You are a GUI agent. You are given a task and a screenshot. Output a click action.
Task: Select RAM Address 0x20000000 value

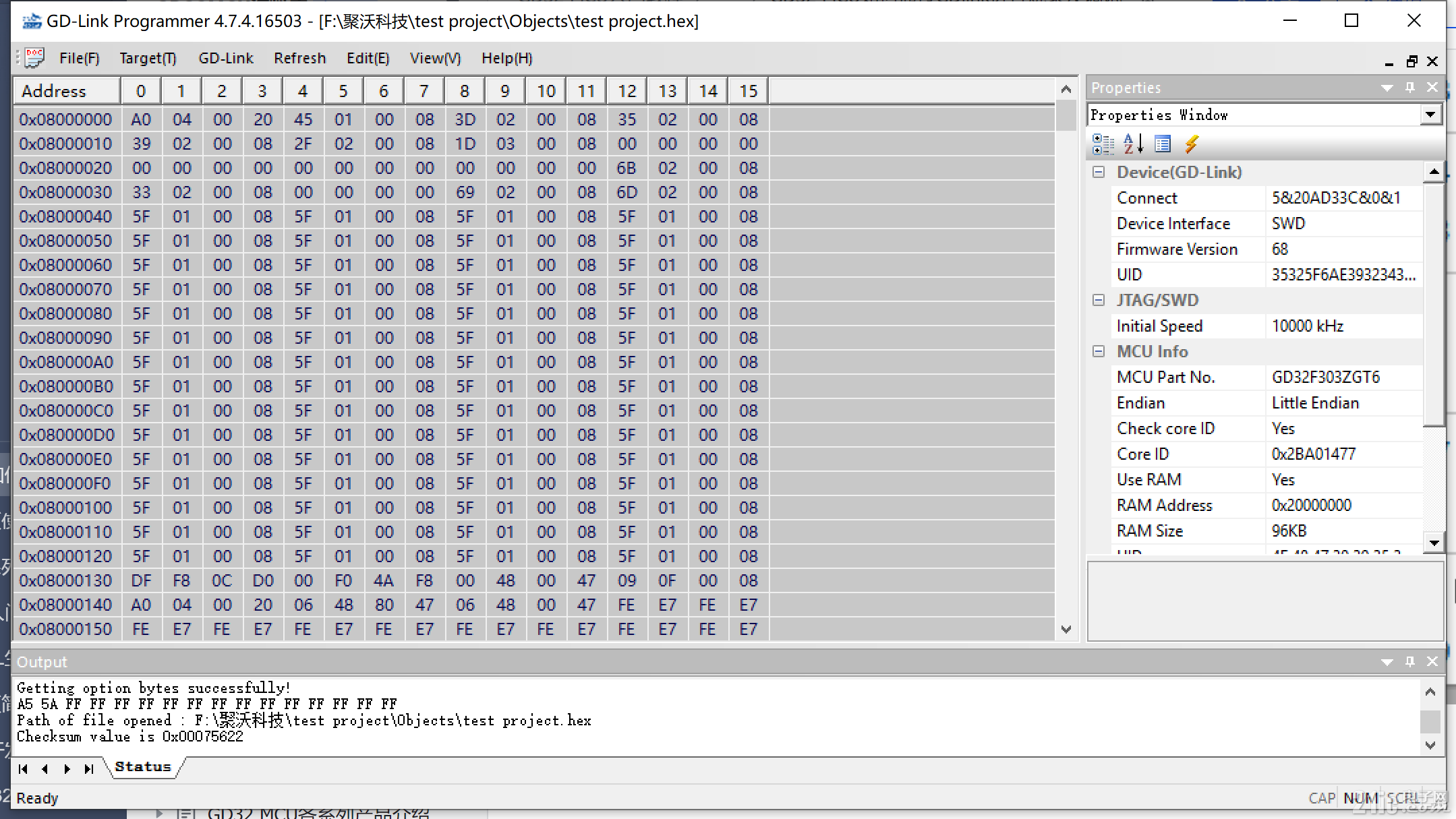pos(1343,505)
